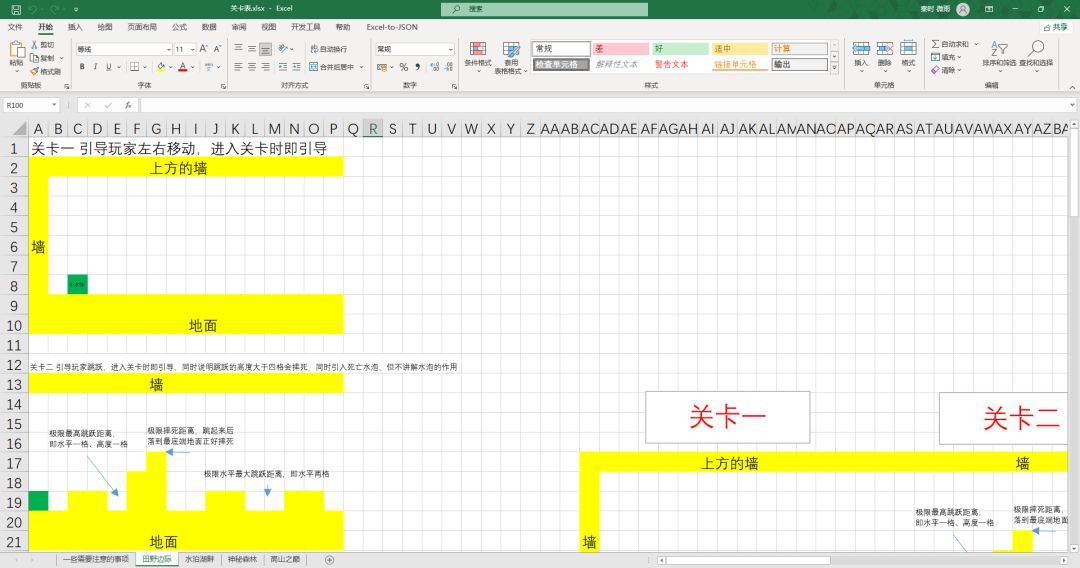1080x568 pixels.
Task: Add a new sheet with plus button
Action: point(329,560)
